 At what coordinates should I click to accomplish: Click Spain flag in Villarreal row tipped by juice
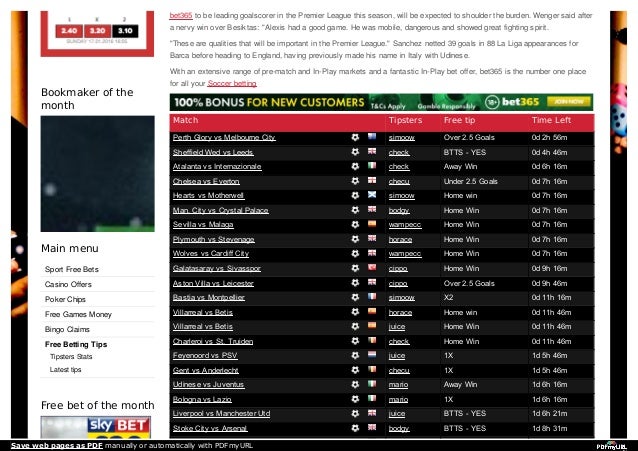coord(372,326)
